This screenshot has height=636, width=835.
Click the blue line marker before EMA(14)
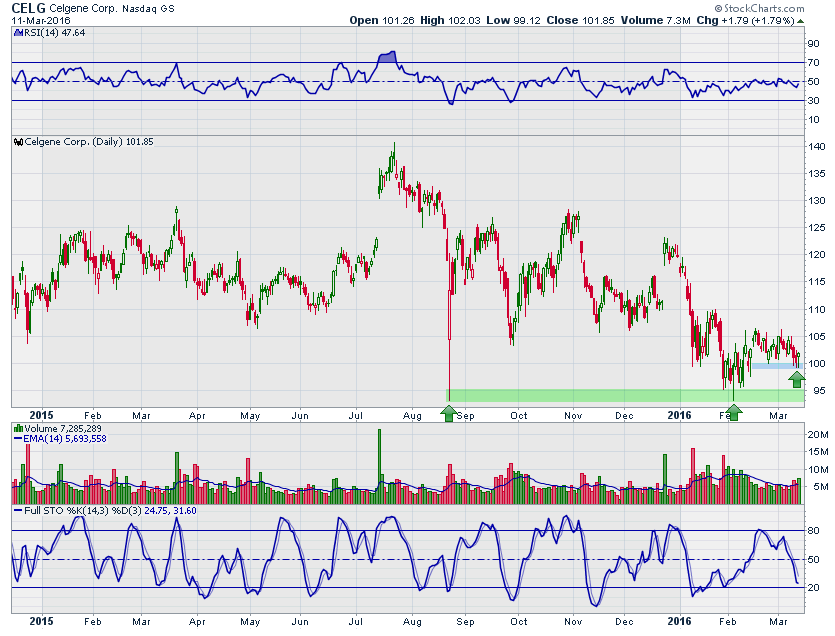point(18,439)
